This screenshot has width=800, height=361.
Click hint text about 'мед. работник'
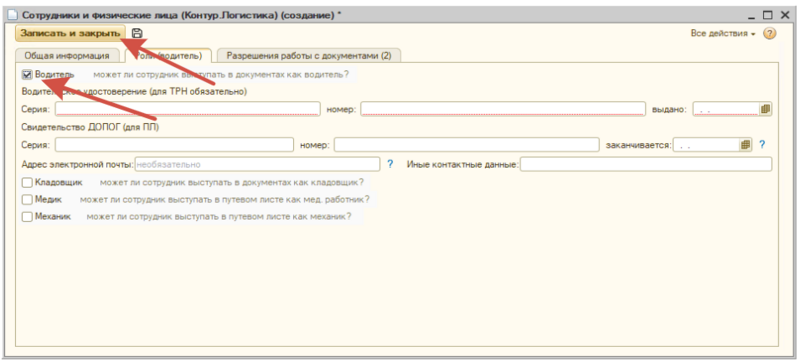(x=224, y=199)
